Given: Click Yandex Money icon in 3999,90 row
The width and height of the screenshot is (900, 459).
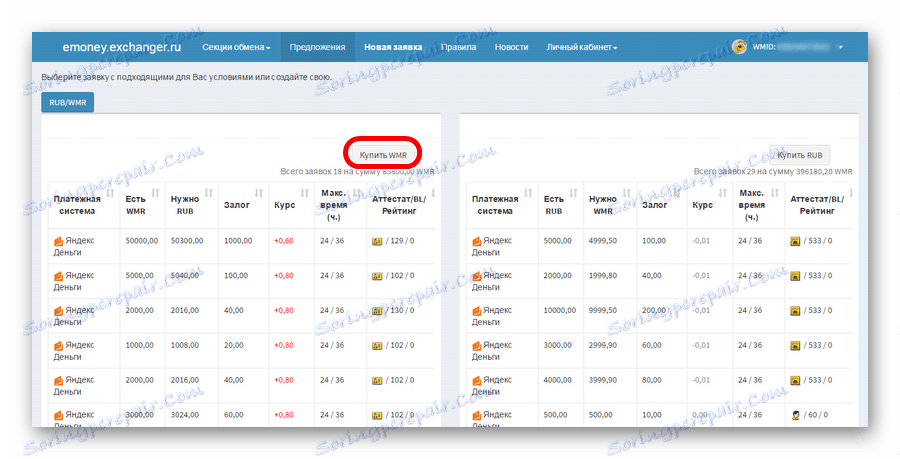Looking at the screenshot, I should coord(476,380).
